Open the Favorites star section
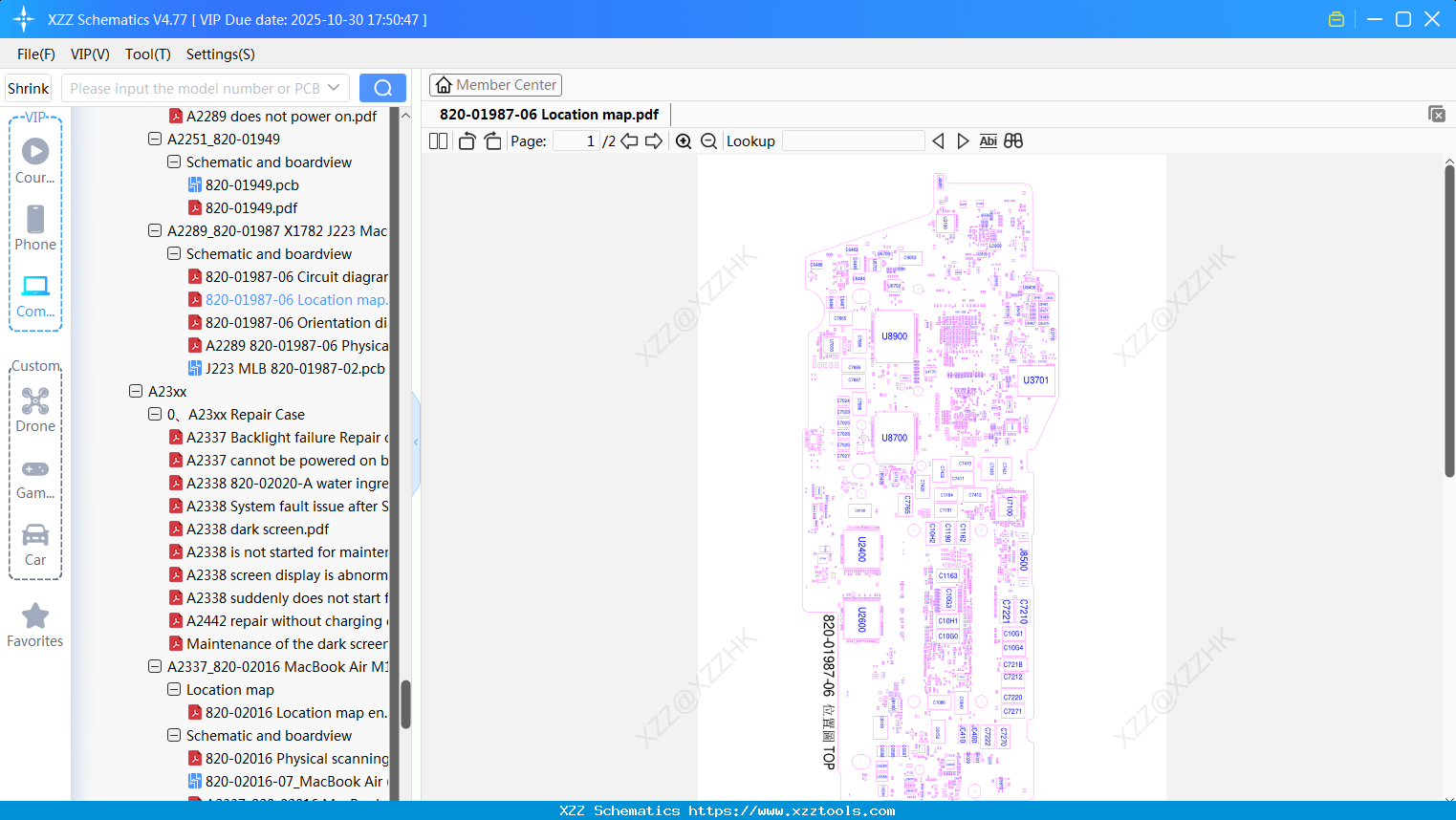 [35, 625]
